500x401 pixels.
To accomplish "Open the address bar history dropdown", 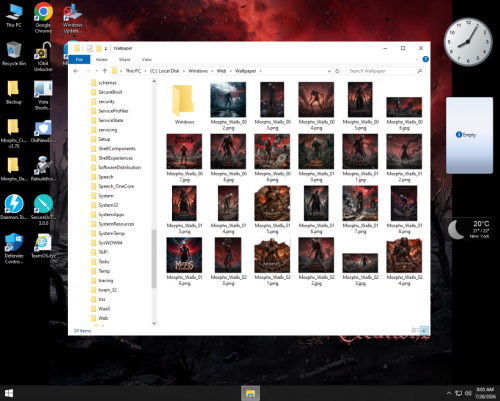I will tap(329, 71).
